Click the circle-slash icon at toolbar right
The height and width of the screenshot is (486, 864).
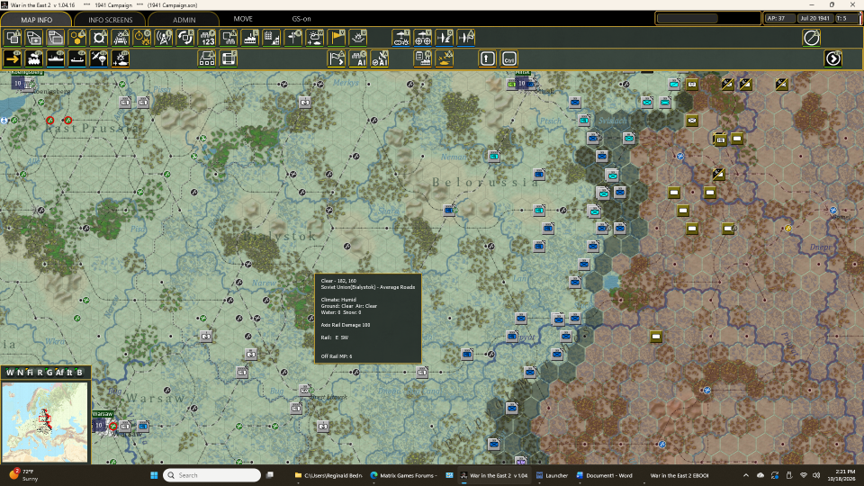811,38
